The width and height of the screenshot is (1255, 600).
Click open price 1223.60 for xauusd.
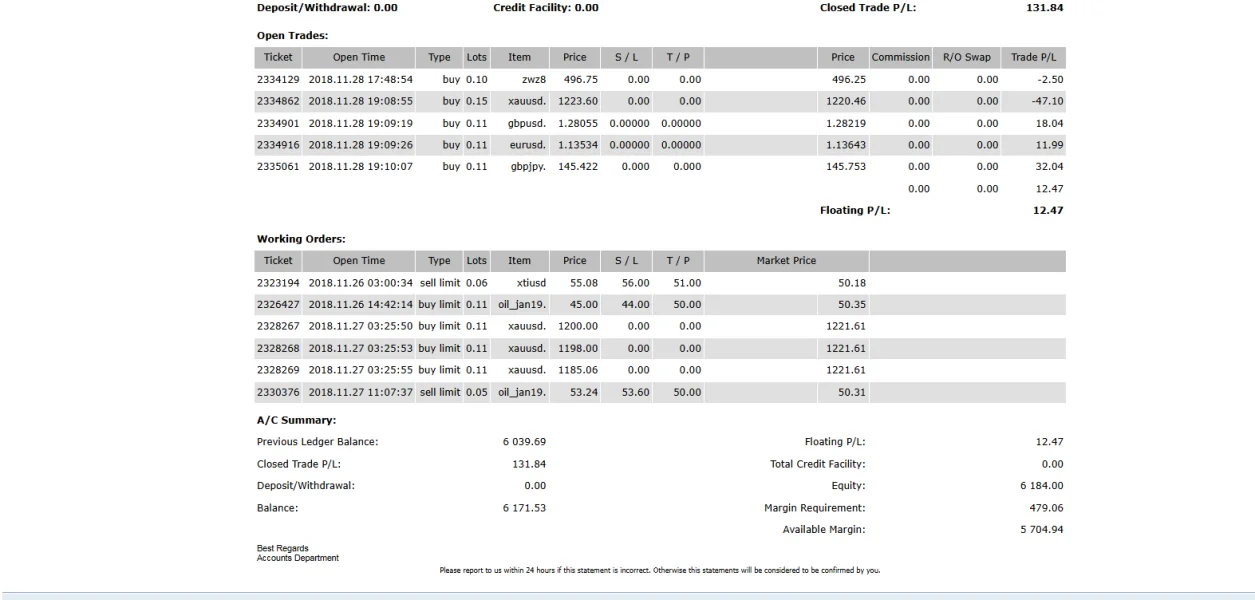(x=580, y=101)
